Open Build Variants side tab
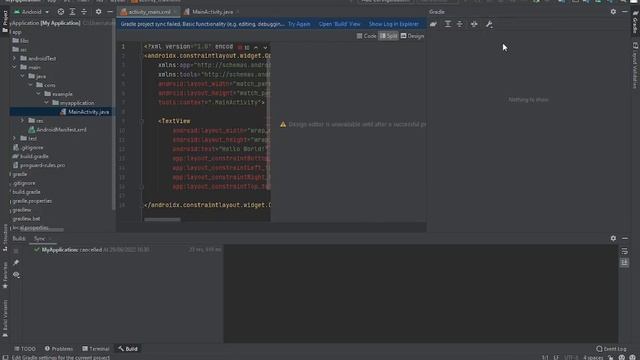The height and width of the screenshot is (360, 640). [5, 318]
